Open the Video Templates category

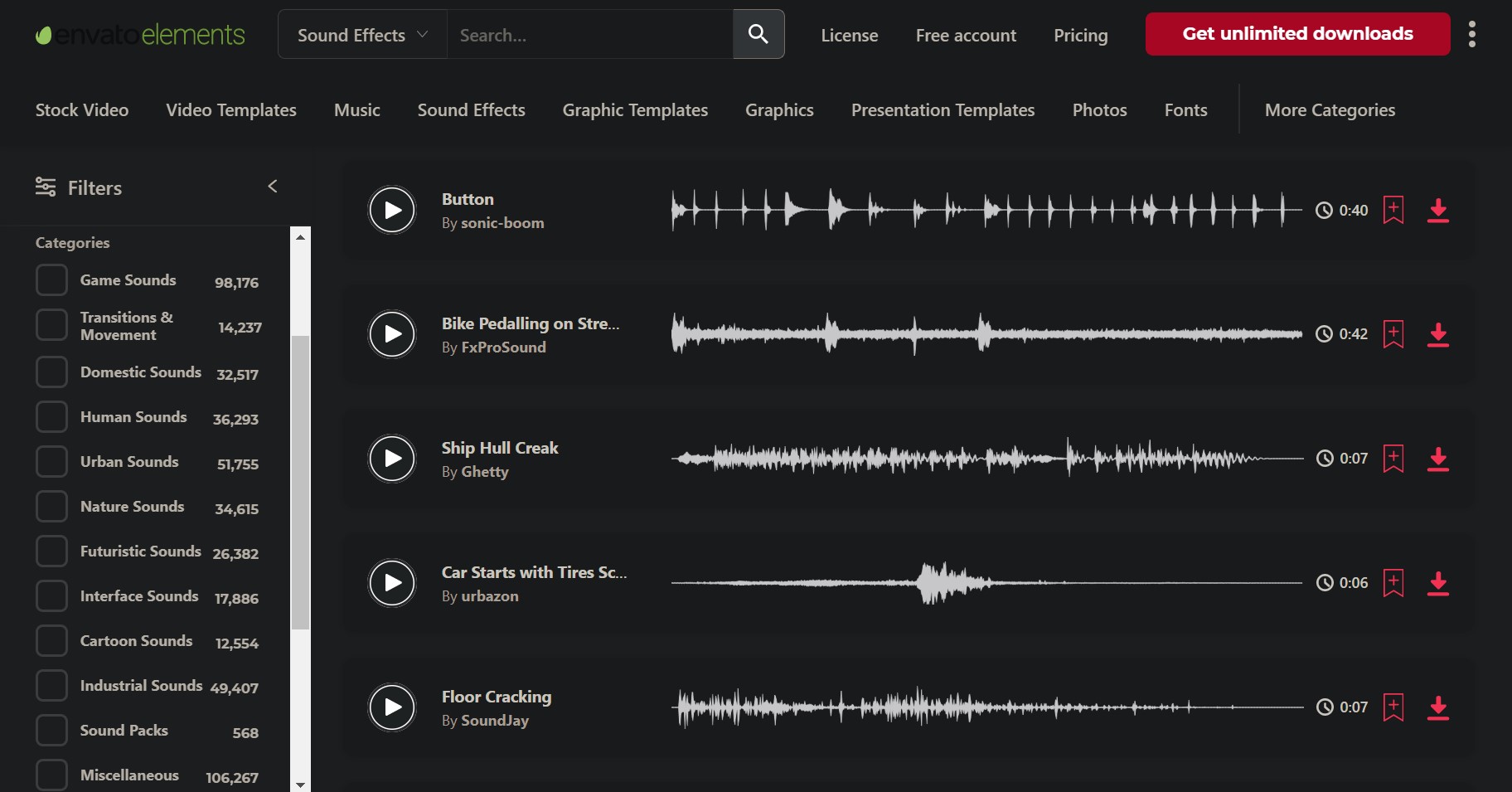[x=231, y=110]
